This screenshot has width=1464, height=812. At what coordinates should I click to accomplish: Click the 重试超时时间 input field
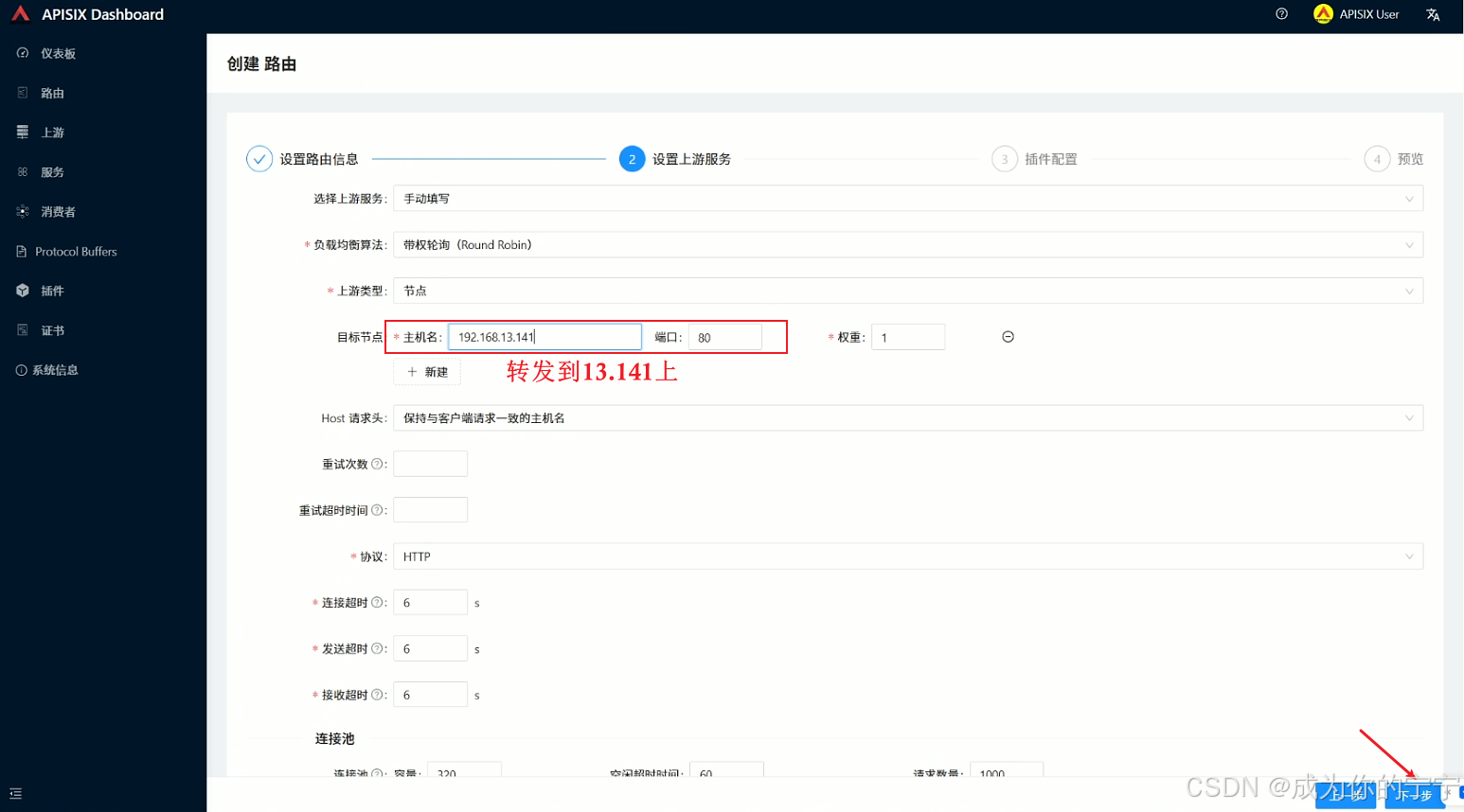tap(430, 510)
